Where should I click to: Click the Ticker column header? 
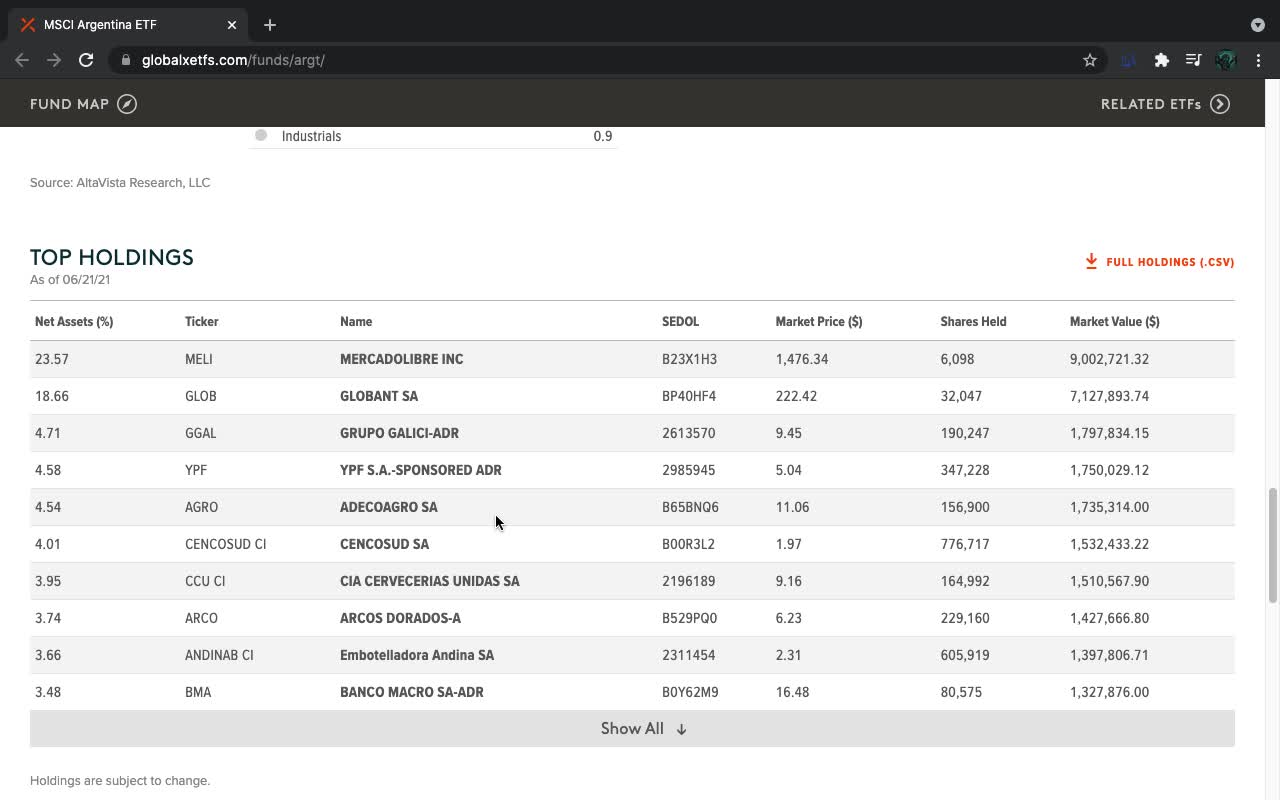[201, 322]
